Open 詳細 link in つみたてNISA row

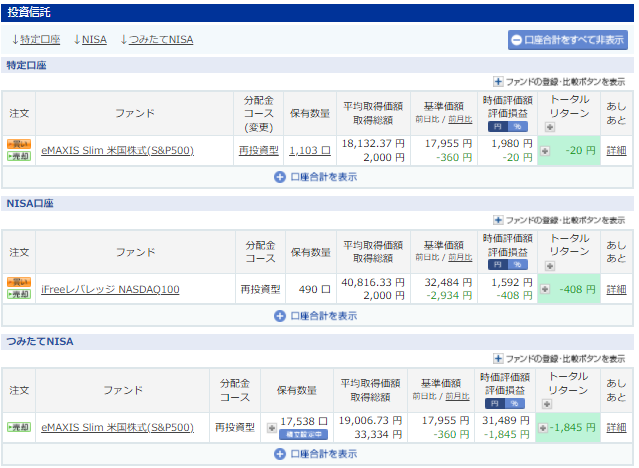pyautogui.click(x=616, y=428)
